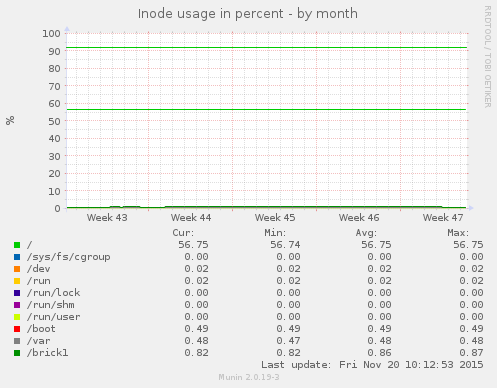This screenshot has height=388, width=497.
Task: Click the Max value 0.87 for /brick1
Action: click(471, 353)
